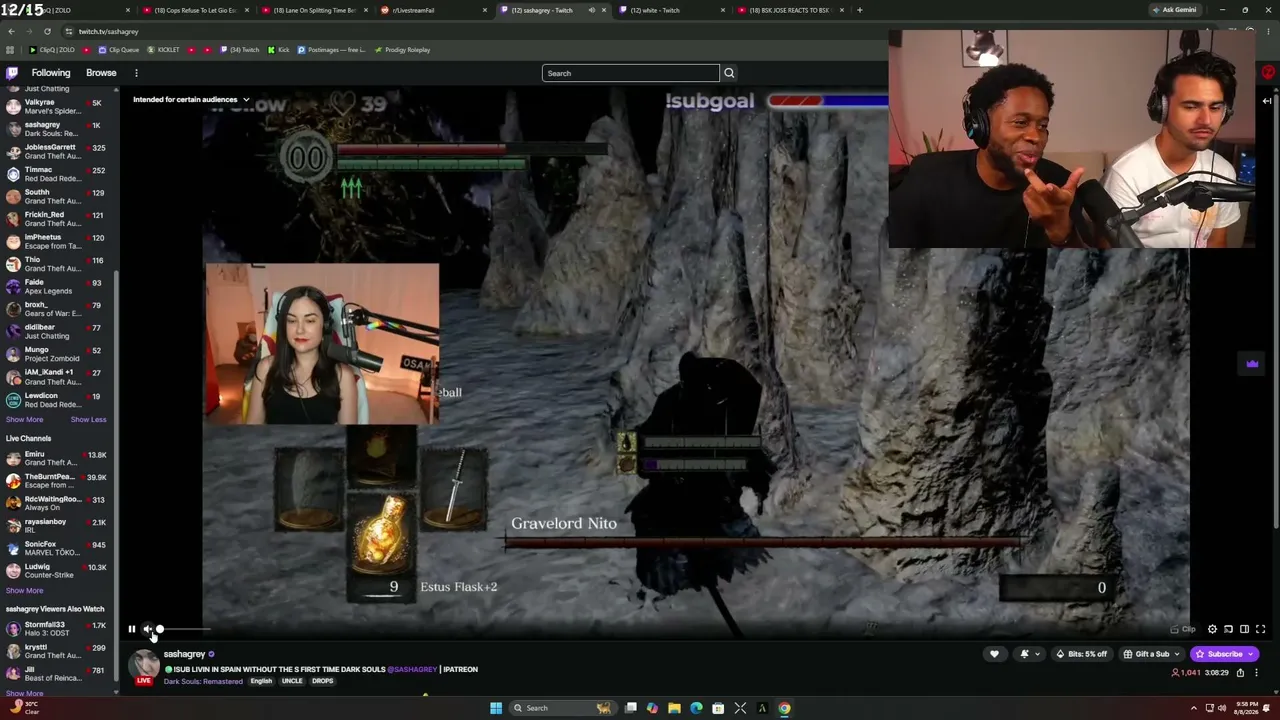Click Ask Gemini in the title bar
The image size is (1280, 720).
pos(1174,10)
